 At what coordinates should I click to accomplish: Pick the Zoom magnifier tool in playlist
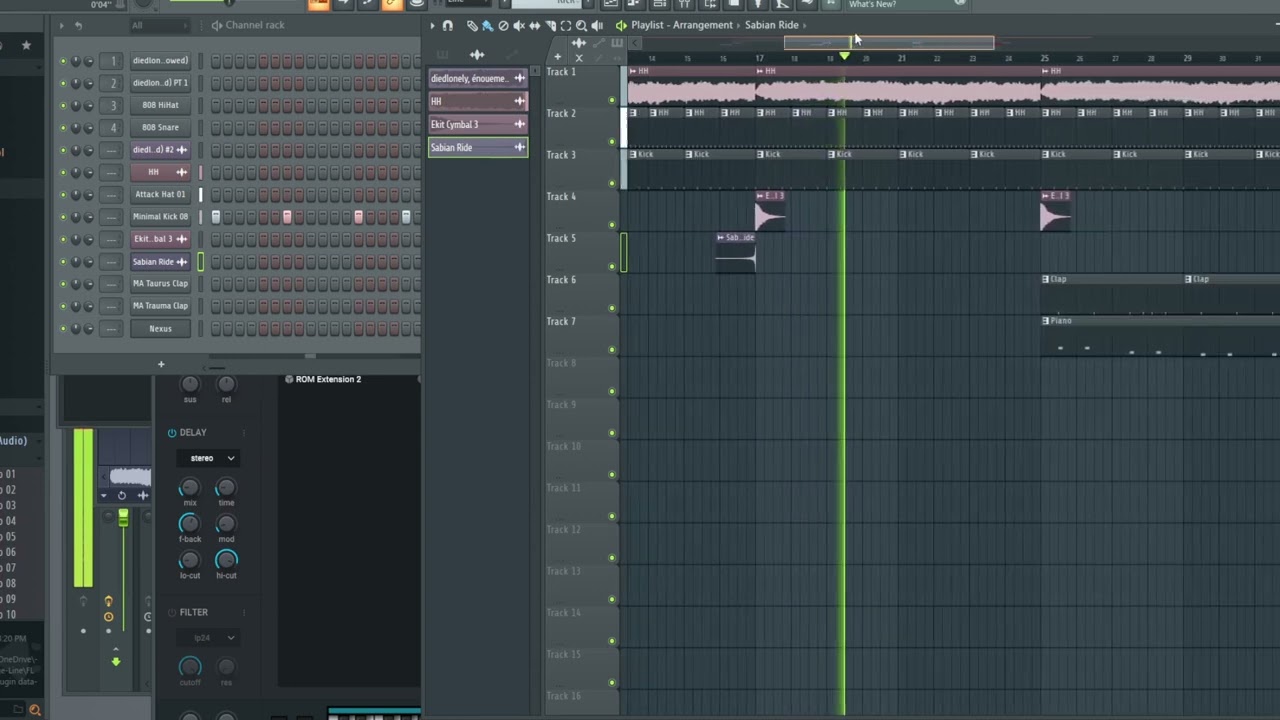coord(581,25)
